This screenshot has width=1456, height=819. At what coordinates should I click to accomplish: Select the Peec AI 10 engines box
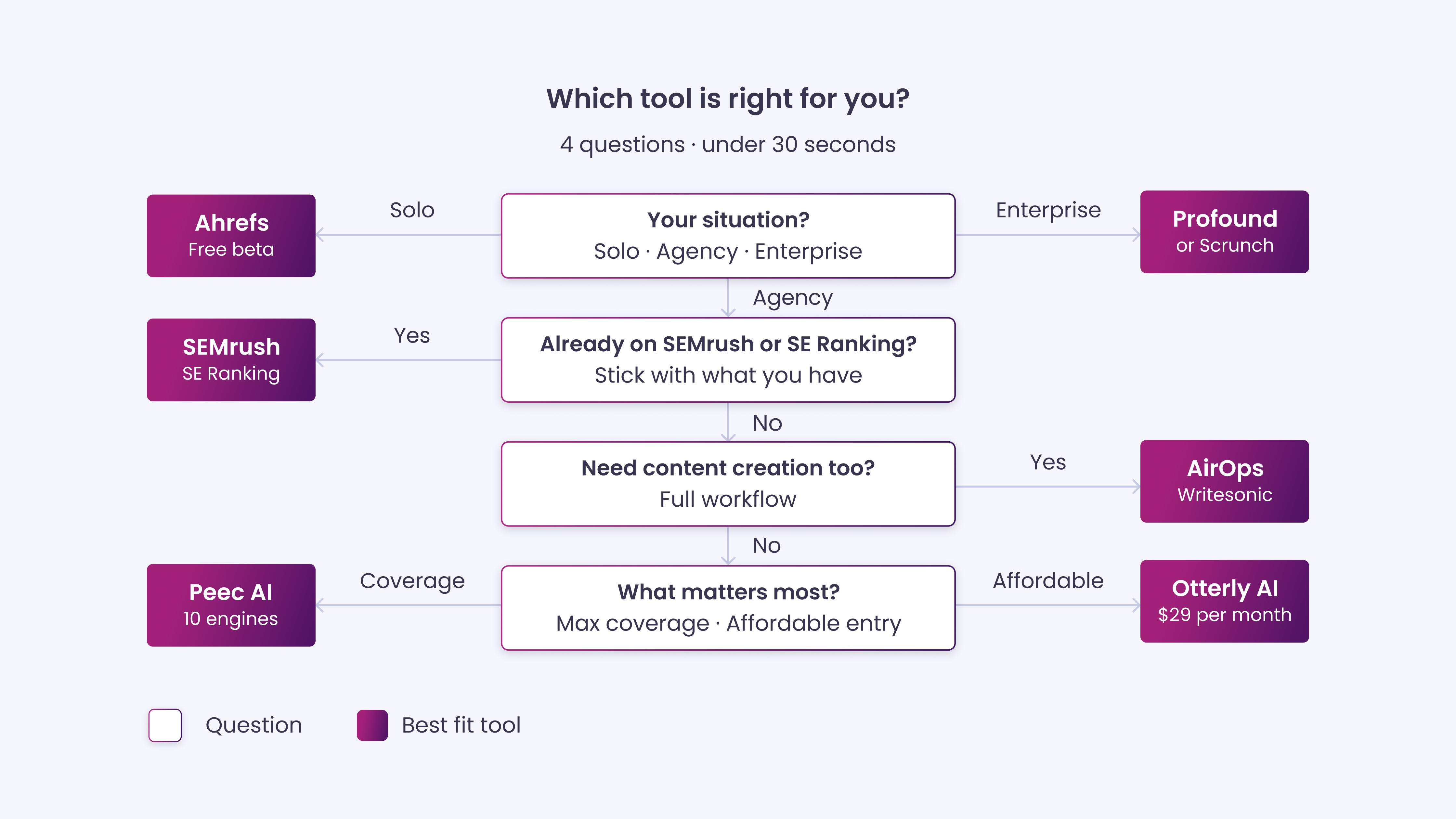click(x=231, y=605)
